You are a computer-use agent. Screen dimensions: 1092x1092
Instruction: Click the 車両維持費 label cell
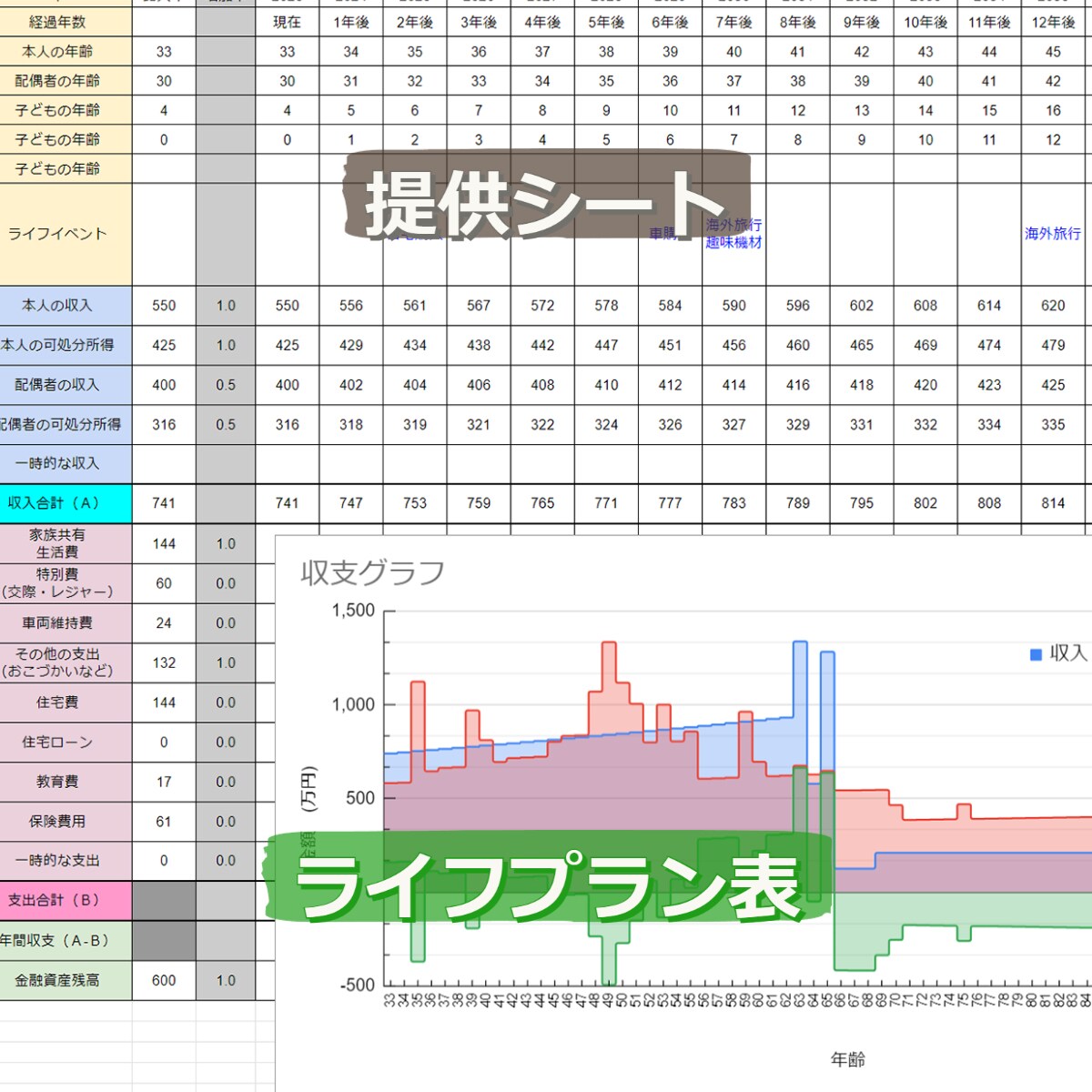[66, 623]
